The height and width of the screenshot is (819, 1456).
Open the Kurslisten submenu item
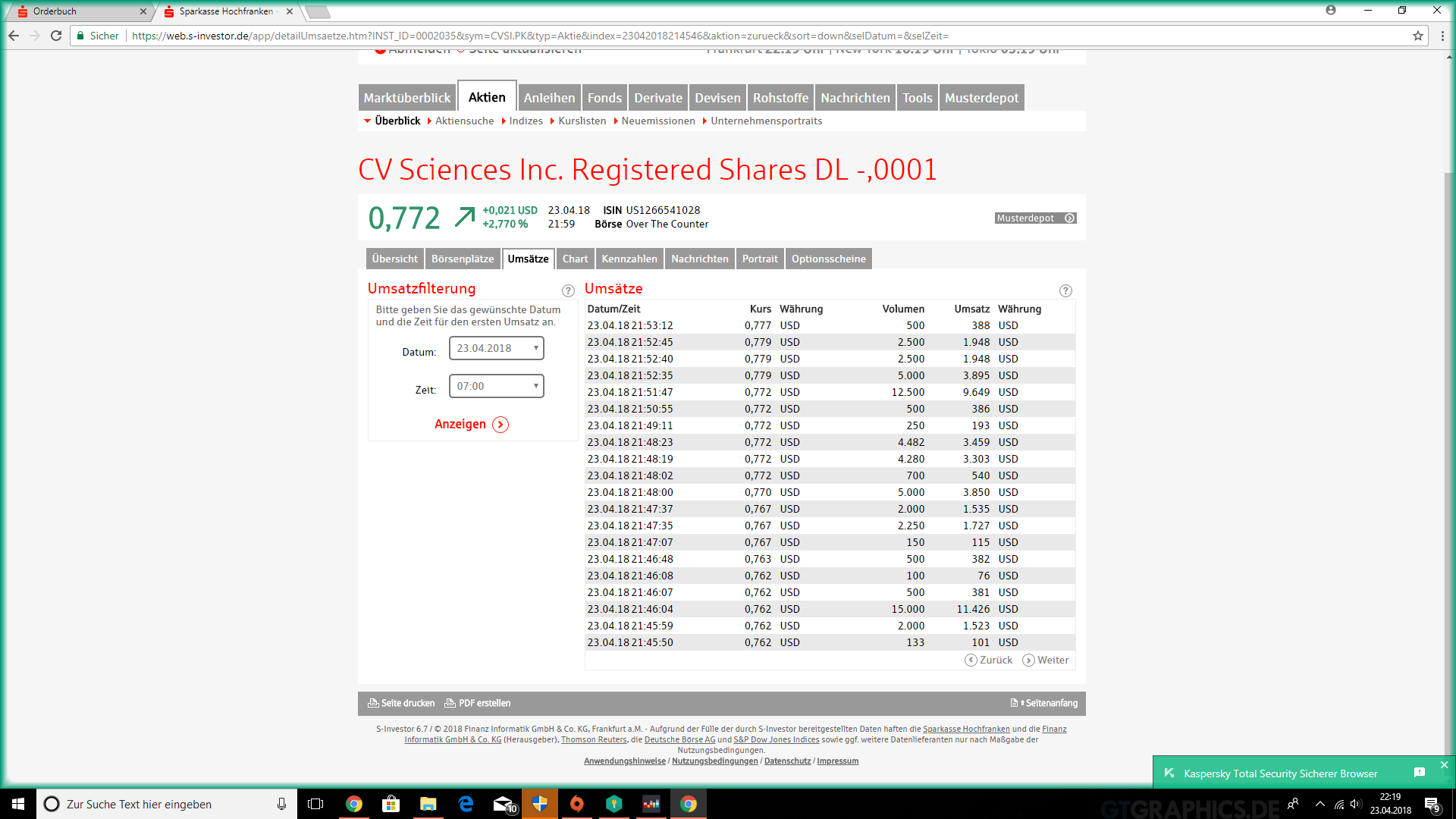[x=582, y=121]
